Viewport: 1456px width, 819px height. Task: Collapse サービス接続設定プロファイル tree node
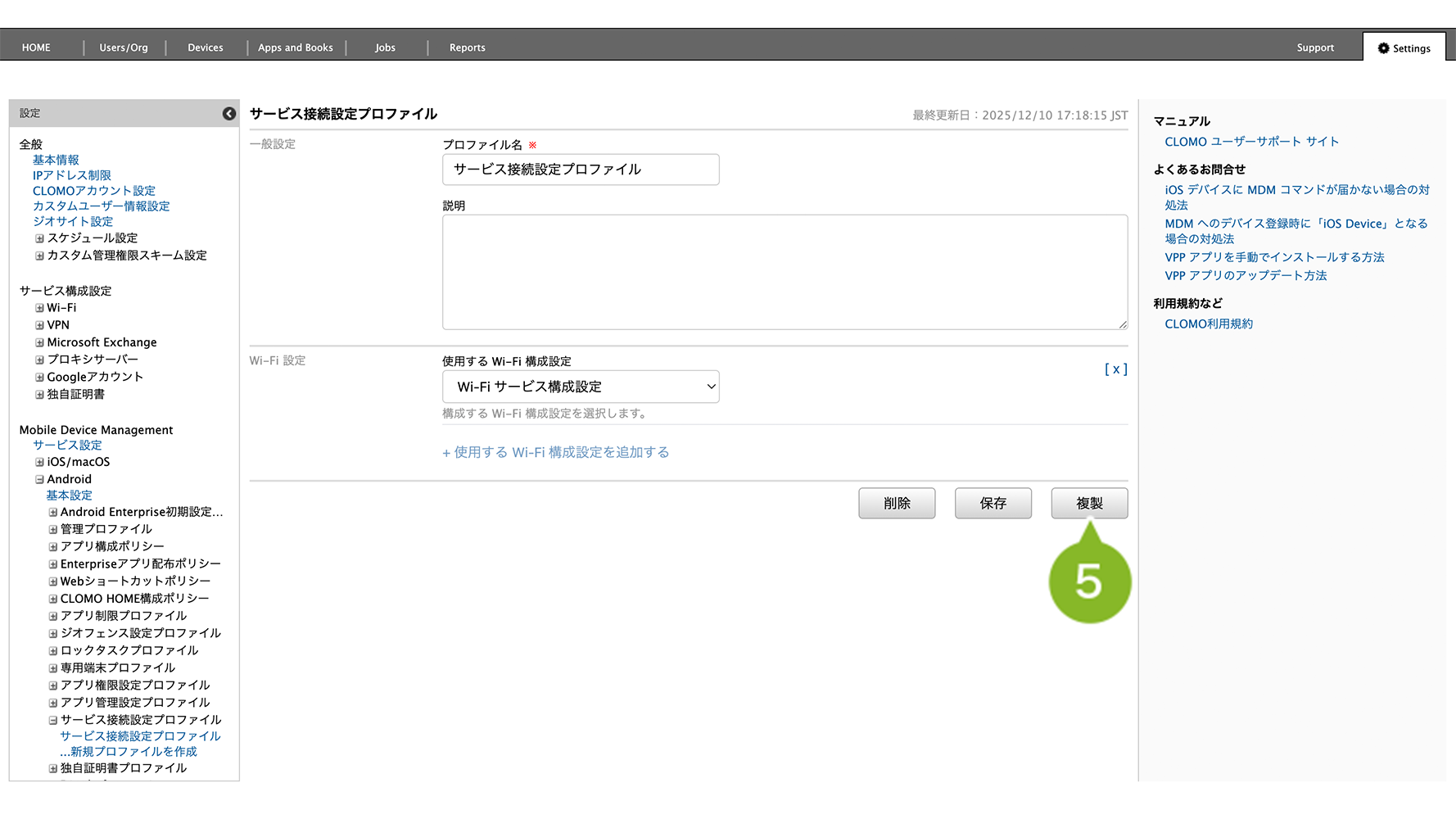point(52,721)
